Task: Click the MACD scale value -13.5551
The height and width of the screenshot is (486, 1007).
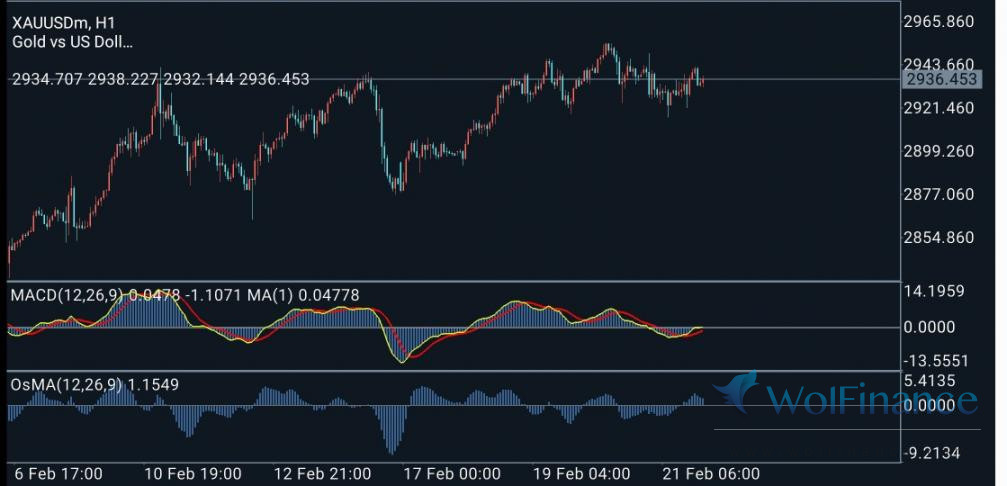Action: (x=934, y=360)
